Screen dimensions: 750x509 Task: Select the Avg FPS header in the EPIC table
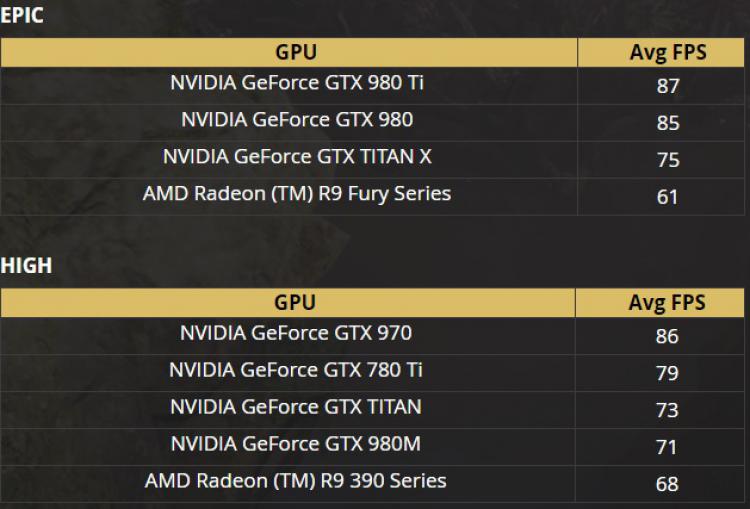(668, 53)
